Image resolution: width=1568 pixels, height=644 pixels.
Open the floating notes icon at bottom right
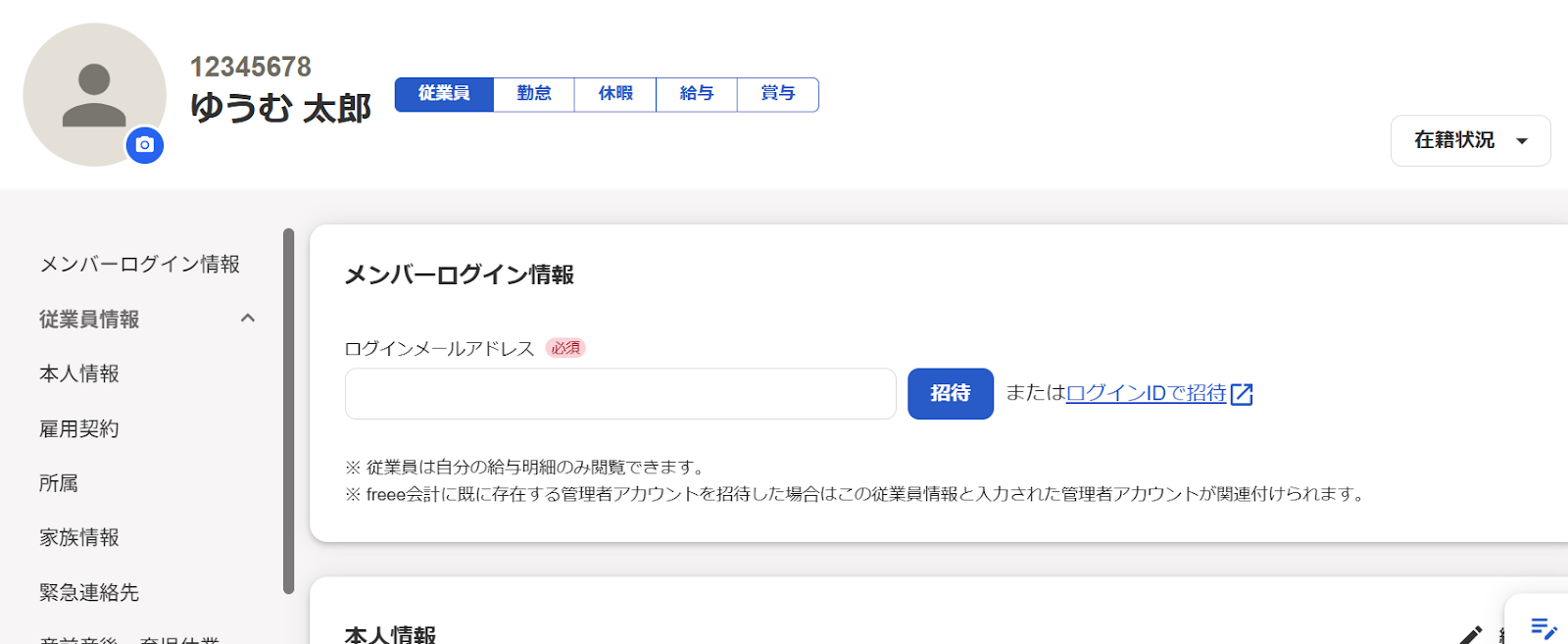tap(1543, 627)
